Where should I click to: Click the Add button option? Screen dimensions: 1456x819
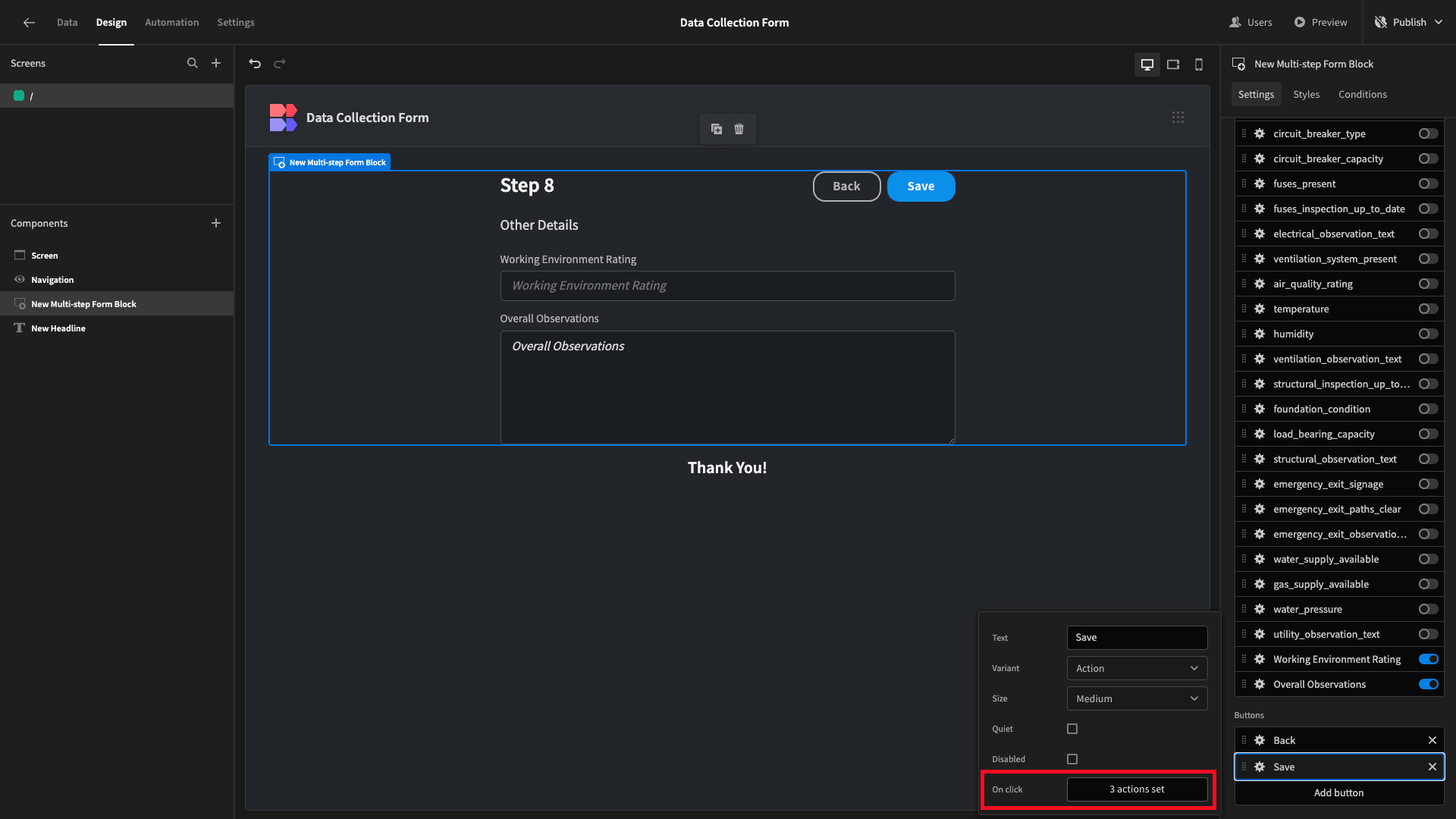click(x=1338, y=792)
